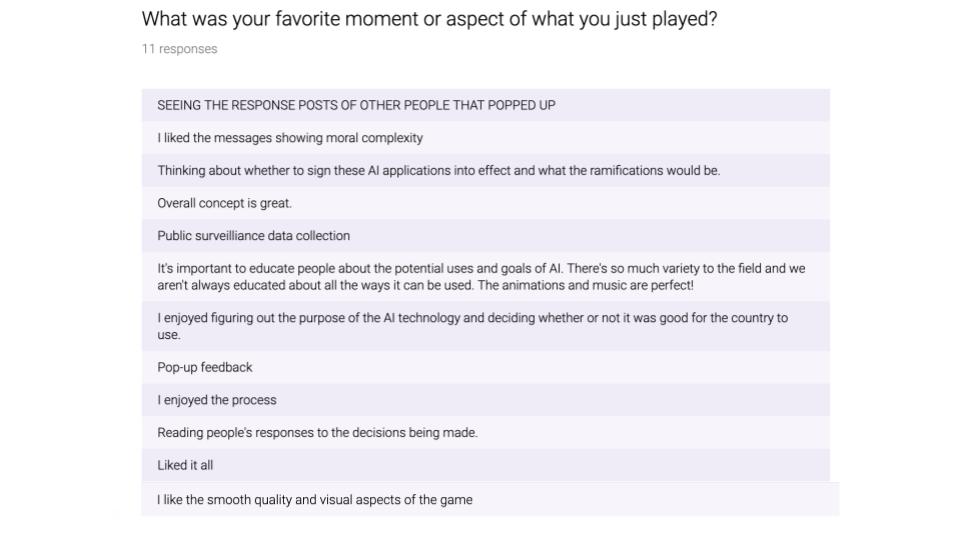Screen dimensions: 960x540
Task: Click the 'Public surveilliance data collection' response
Action: coord(486,236)
